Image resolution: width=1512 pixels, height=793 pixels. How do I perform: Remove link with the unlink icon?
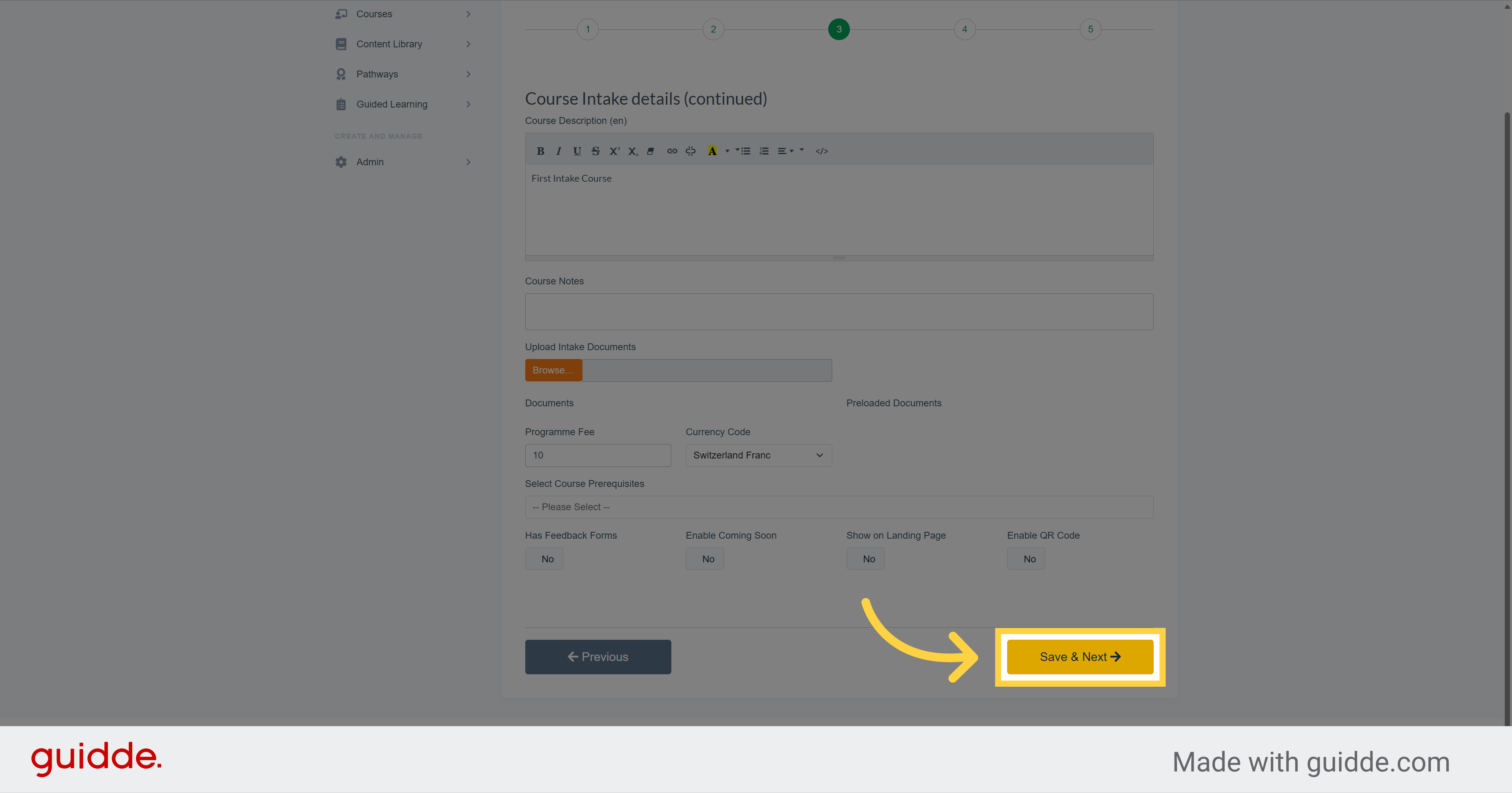coord(690,151)
